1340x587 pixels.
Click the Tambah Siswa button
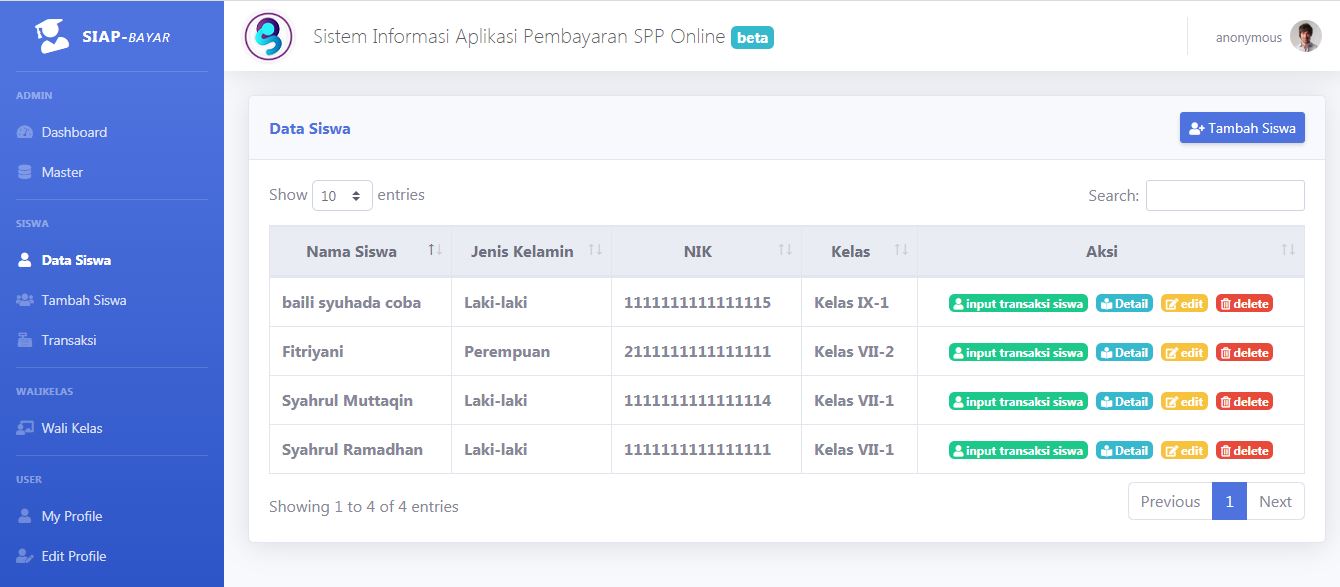click(1242, 127)
